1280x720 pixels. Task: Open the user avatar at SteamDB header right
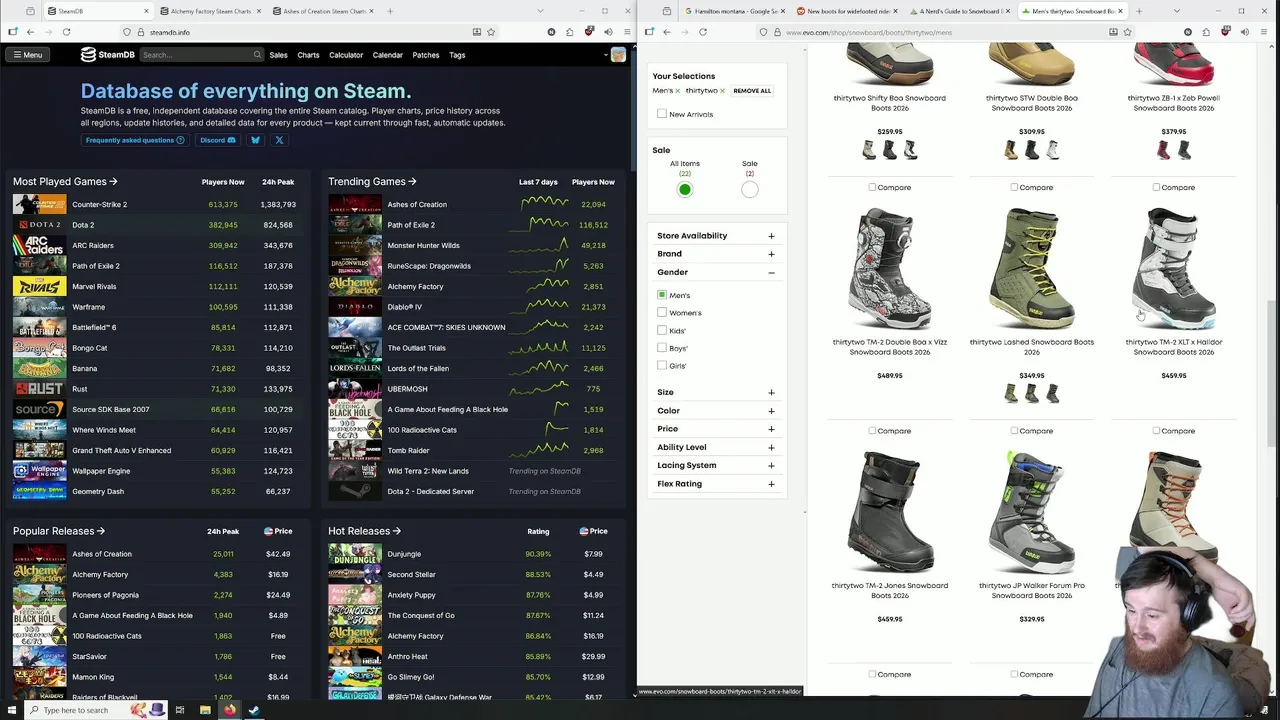pyautogui.click(x=618, y=55)
